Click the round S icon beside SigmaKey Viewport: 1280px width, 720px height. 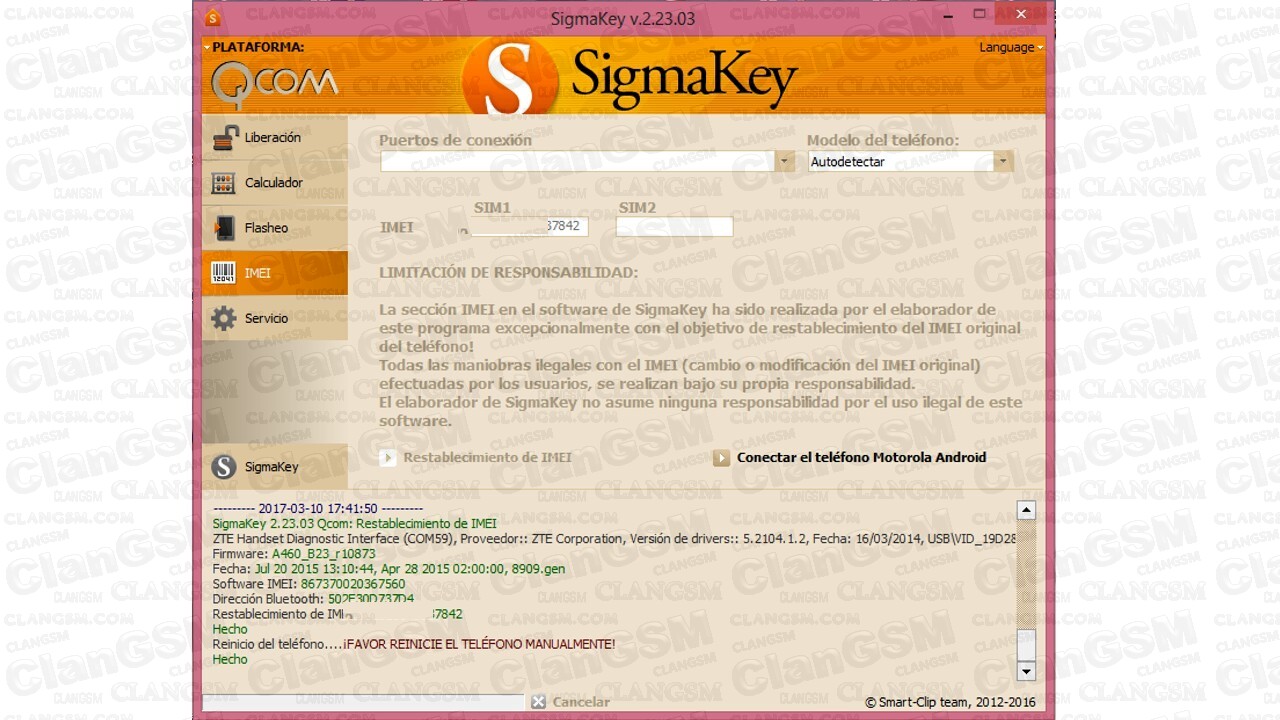(x=224, y=467)
